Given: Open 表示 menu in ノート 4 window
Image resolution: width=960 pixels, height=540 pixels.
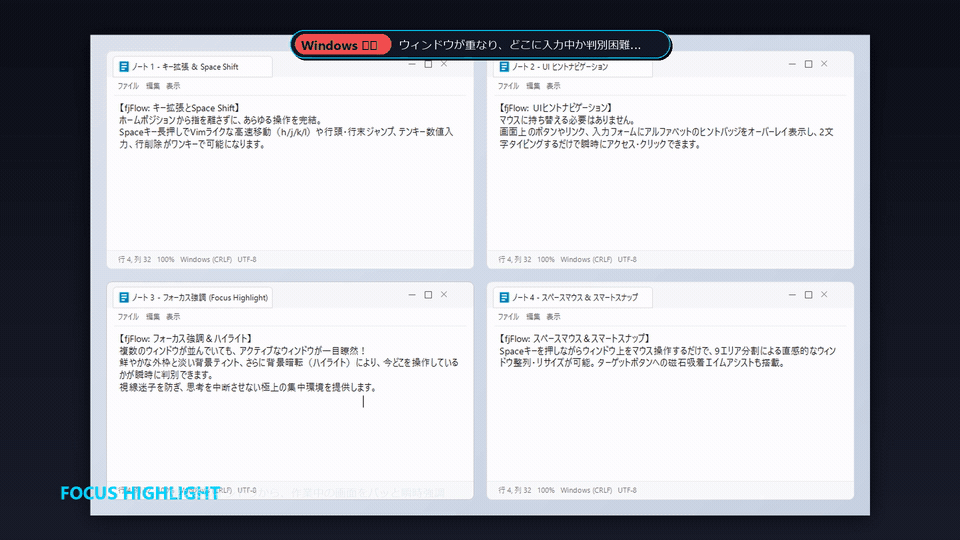Looking at the screenshot, I should click(x=553, y=317).
